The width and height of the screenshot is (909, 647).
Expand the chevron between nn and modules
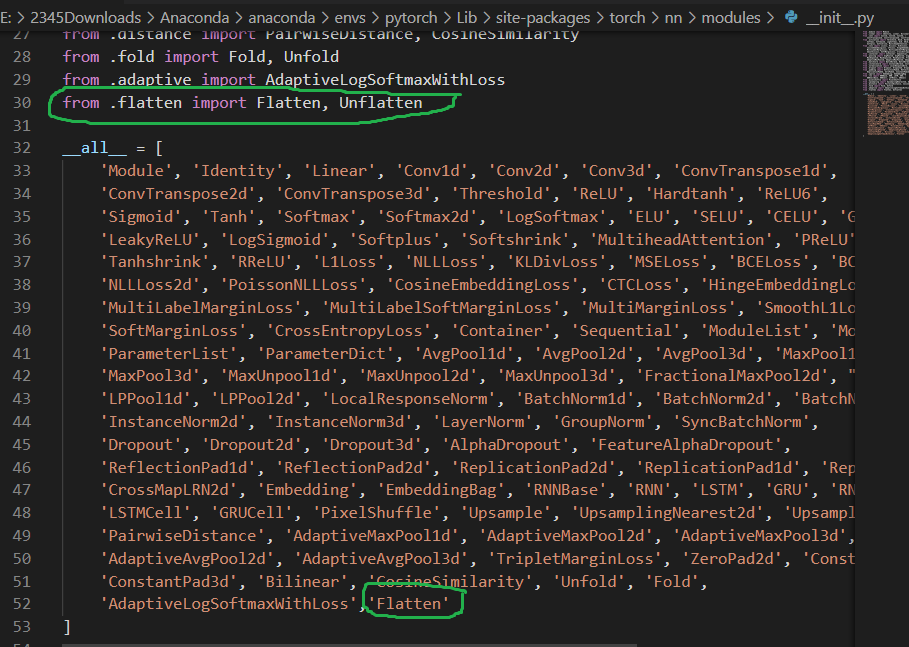693,17
